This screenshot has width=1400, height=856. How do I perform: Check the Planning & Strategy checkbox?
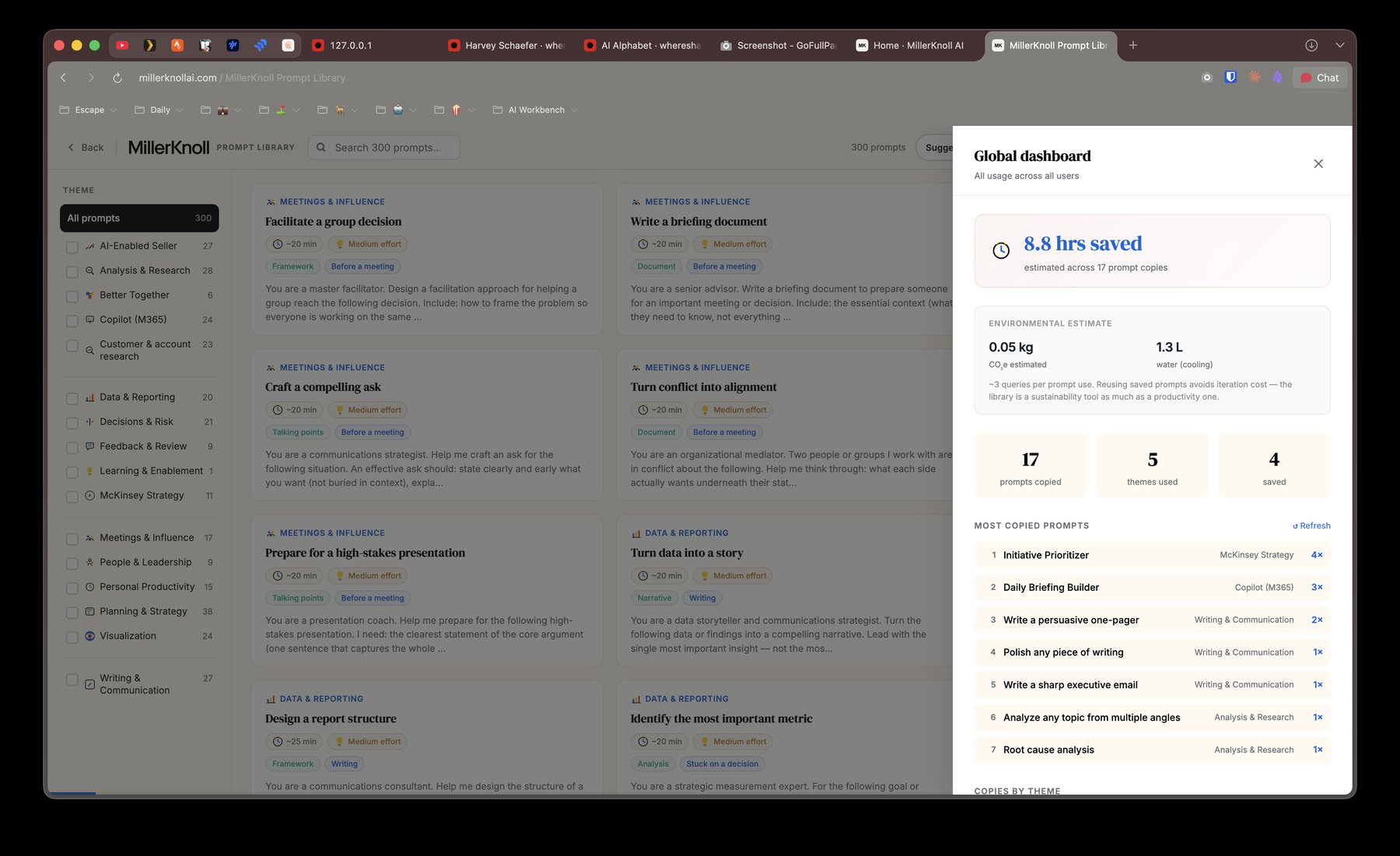(72, 612)
